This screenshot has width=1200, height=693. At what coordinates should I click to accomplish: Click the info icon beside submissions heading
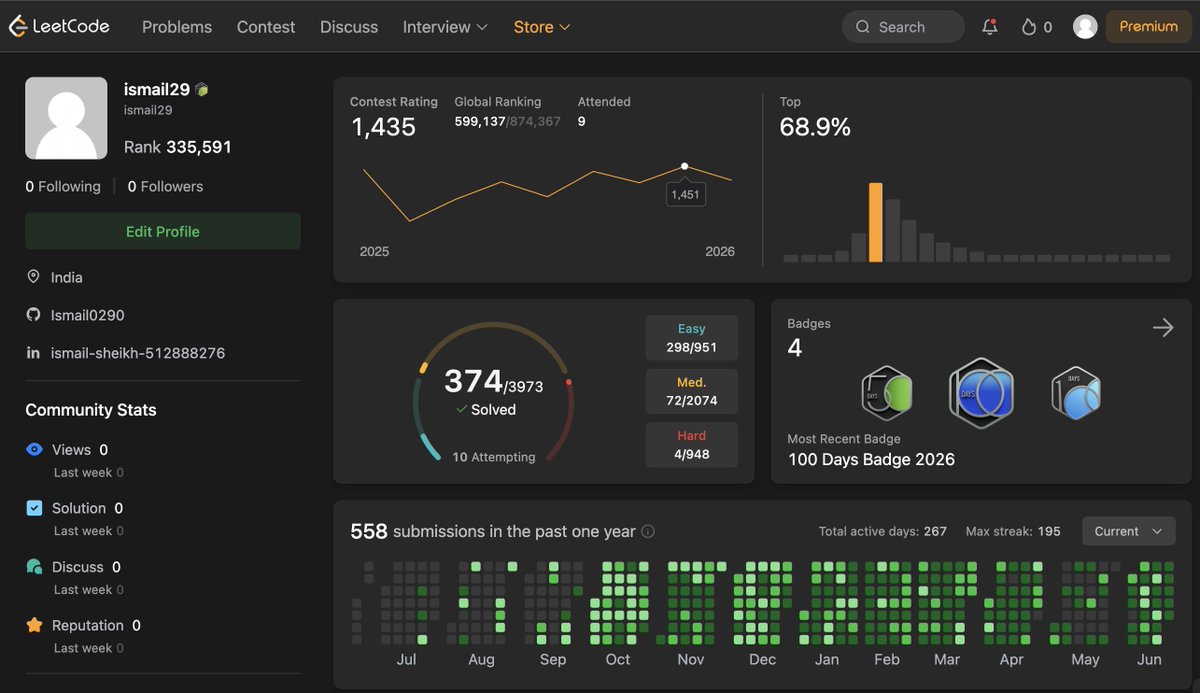(x=648, y=532)
